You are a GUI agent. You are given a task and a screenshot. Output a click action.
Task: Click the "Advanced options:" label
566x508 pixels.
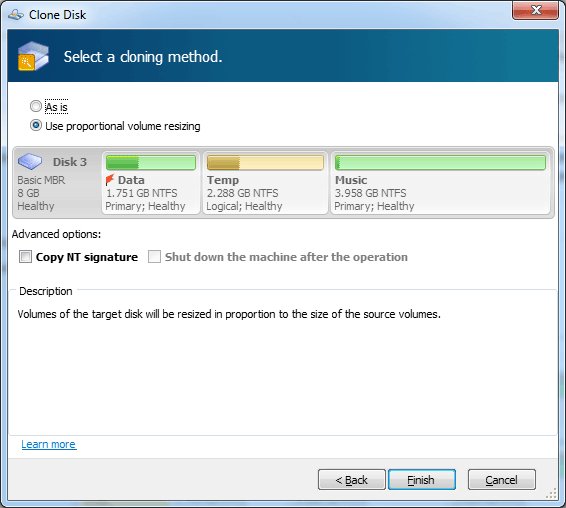click(56, 234)
